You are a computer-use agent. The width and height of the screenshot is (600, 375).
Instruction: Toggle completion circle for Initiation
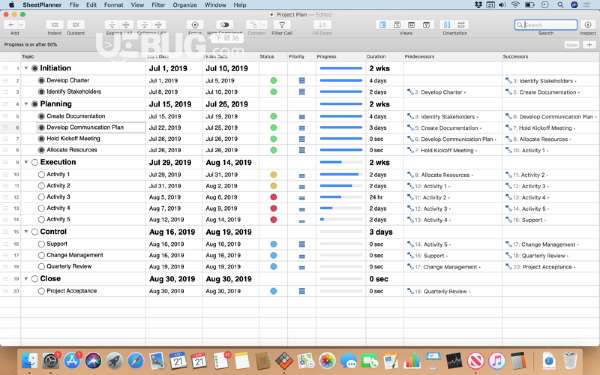pos(34,68)
